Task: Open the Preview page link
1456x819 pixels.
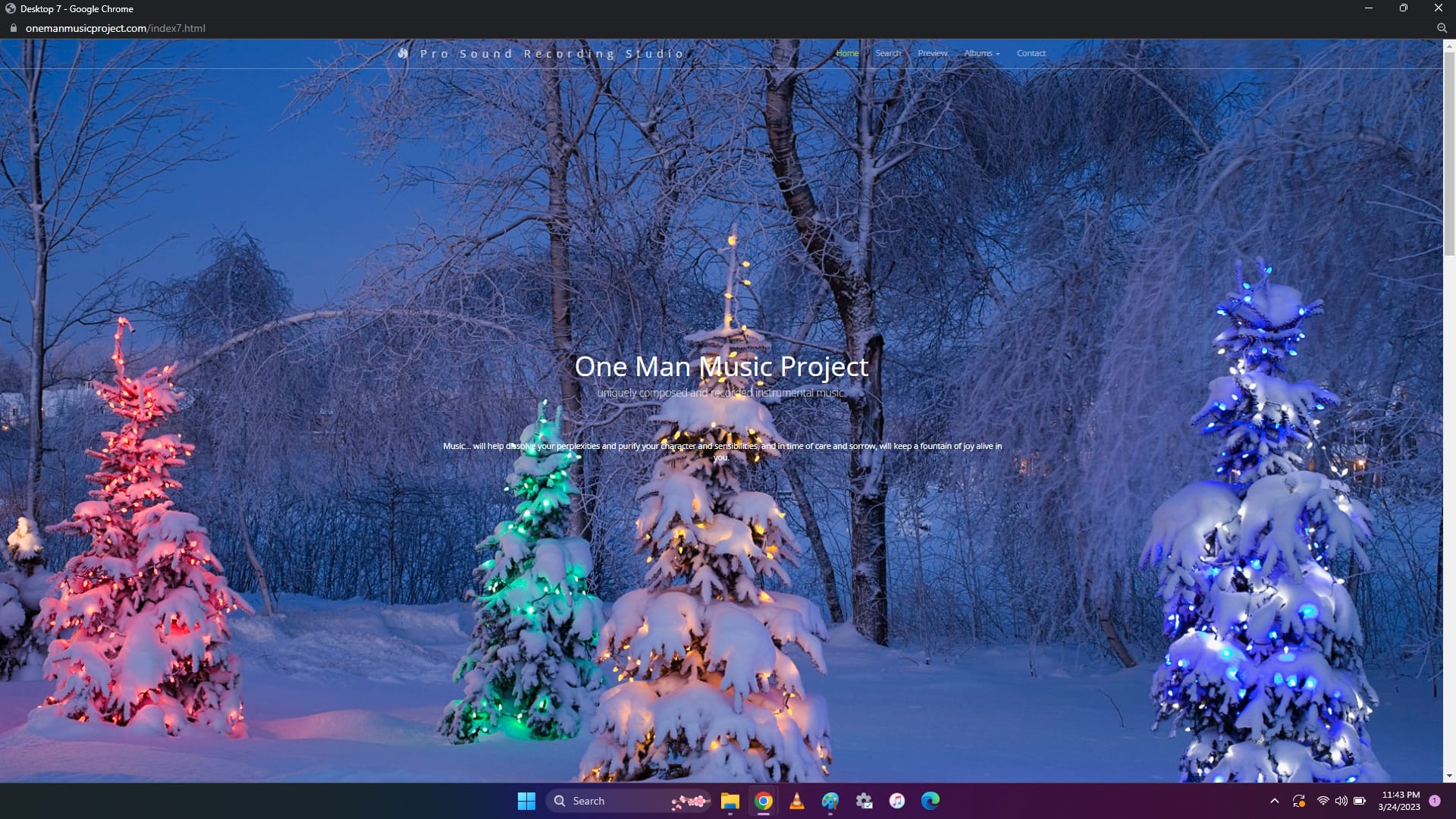Action: pyautogui.click(x=933, y=53)
